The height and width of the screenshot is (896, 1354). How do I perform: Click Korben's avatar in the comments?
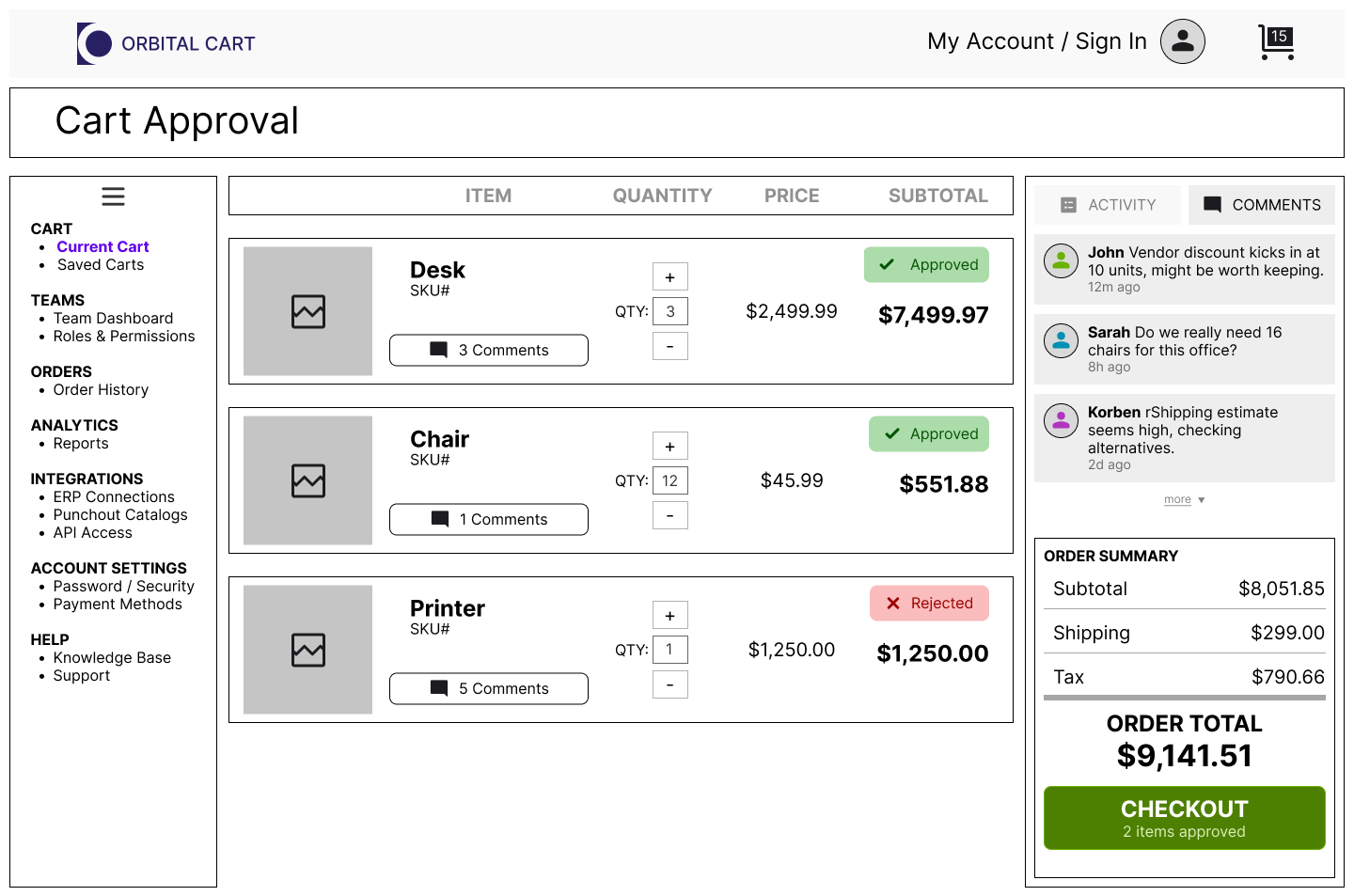(1061, 421)
